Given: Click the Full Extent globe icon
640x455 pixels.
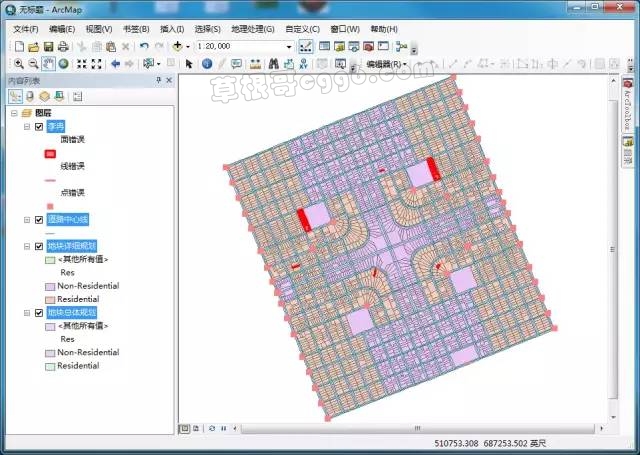Looking at the screenshot, I should [x=63, y=64].
